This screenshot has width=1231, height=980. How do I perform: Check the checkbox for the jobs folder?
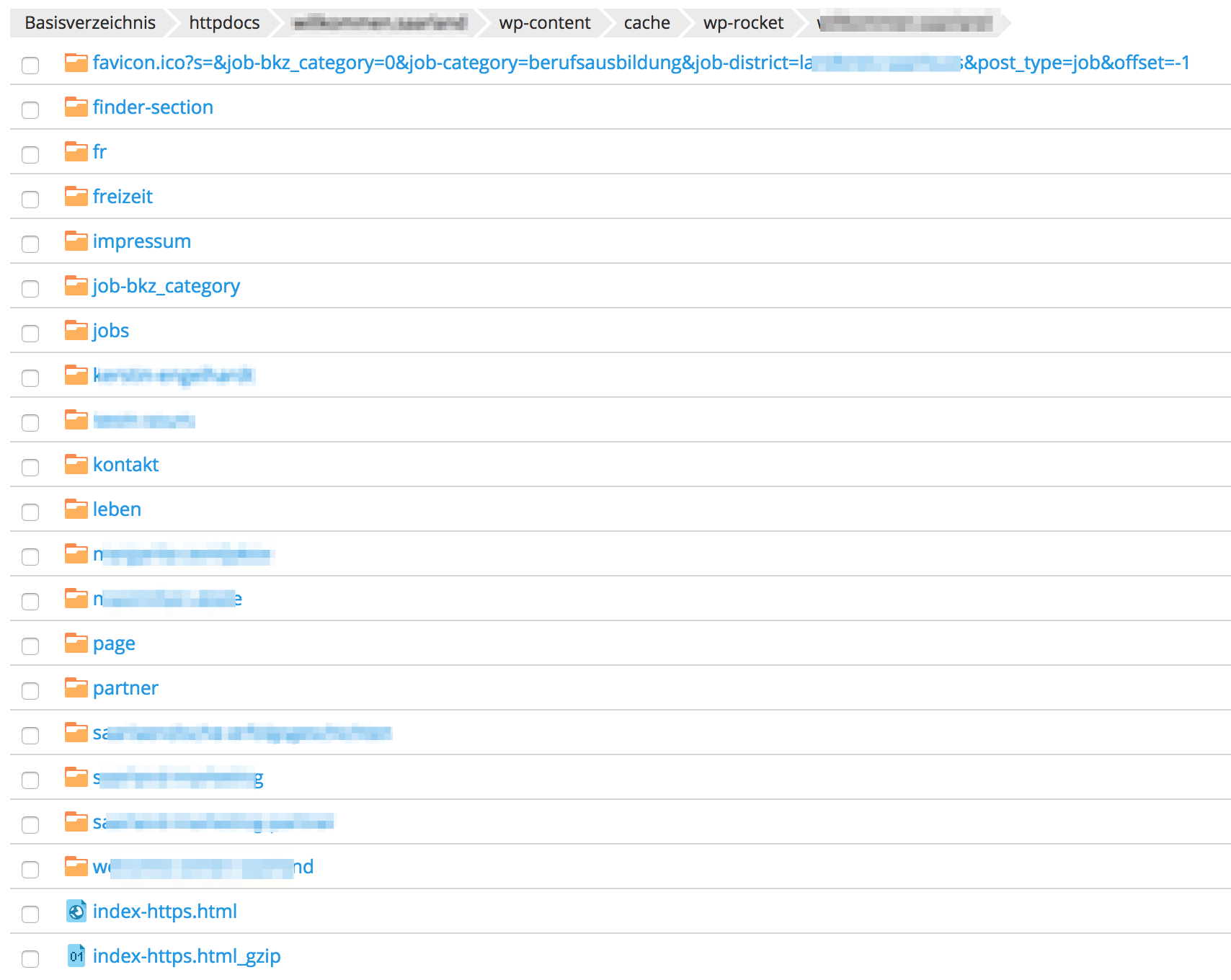[30, 334]
